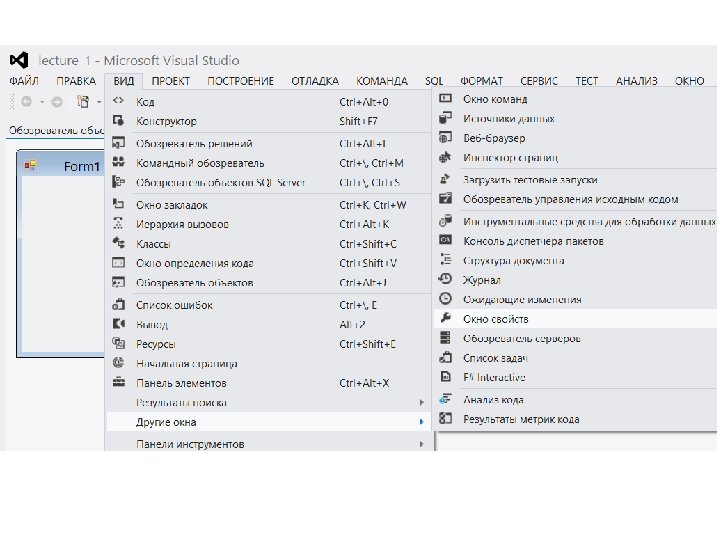
Task: Open the ОКНО menu
Action: [689, 81]
